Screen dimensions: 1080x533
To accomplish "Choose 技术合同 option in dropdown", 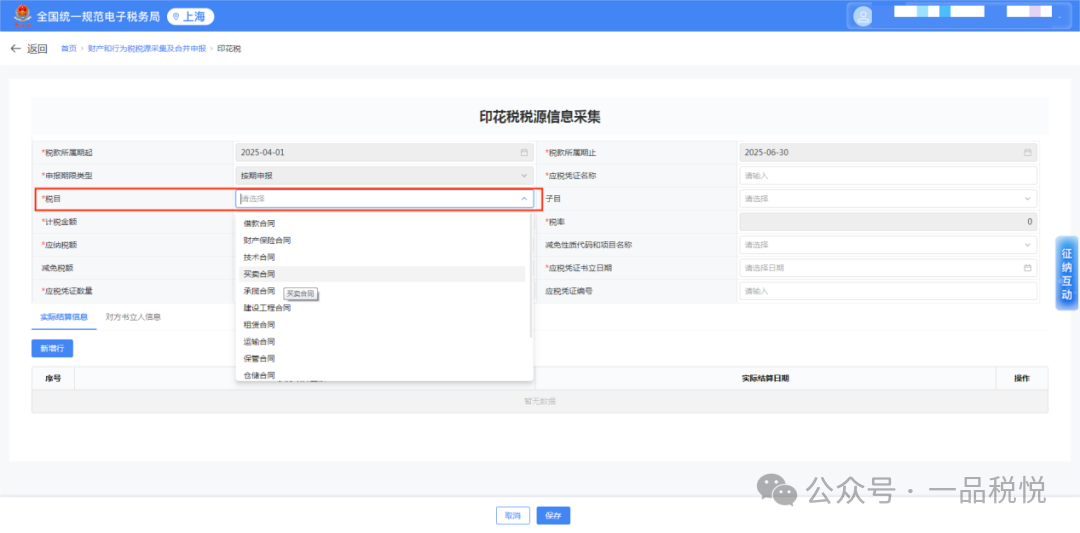I will tap(260, 257).
